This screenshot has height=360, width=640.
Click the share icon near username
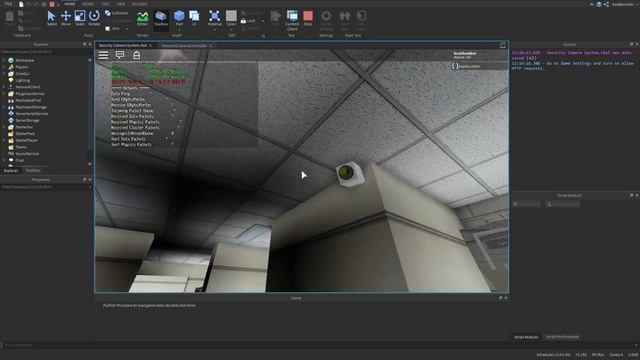pos(607,4)
